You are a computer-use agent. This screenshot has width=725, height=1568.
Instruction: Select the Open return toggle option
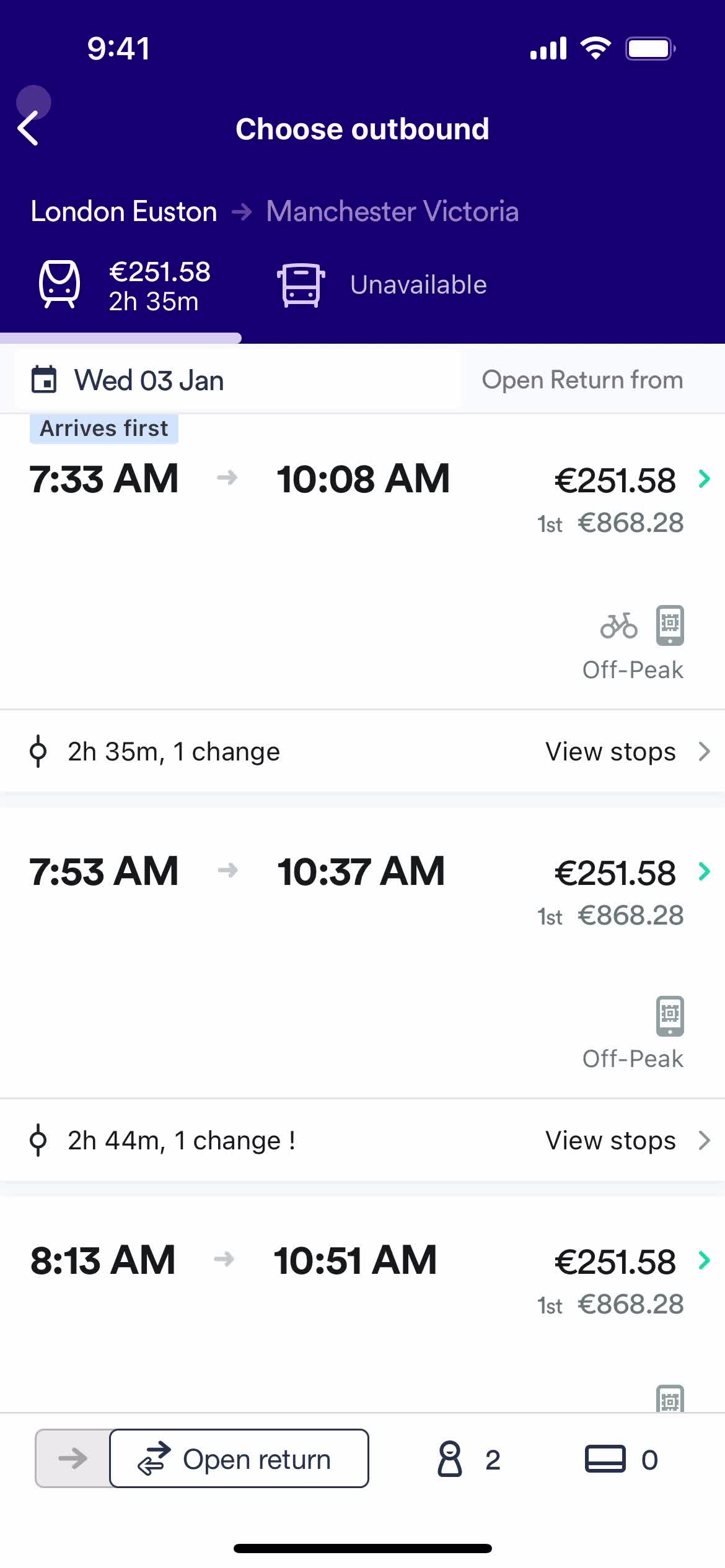point(239,1458)
